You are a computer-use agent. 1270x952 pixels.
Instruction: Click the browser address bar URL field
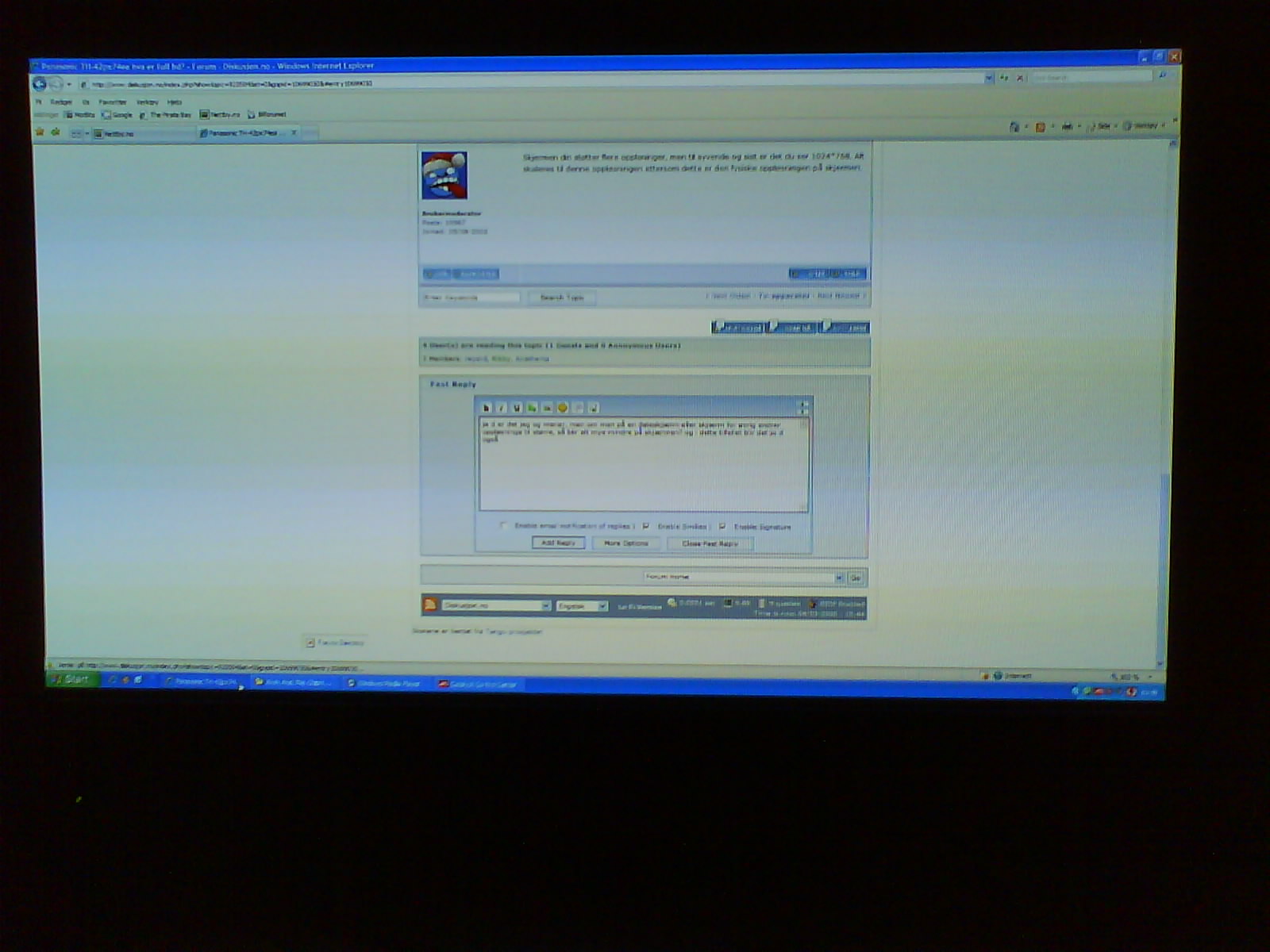pyautogui.click(x=532, y=82)
